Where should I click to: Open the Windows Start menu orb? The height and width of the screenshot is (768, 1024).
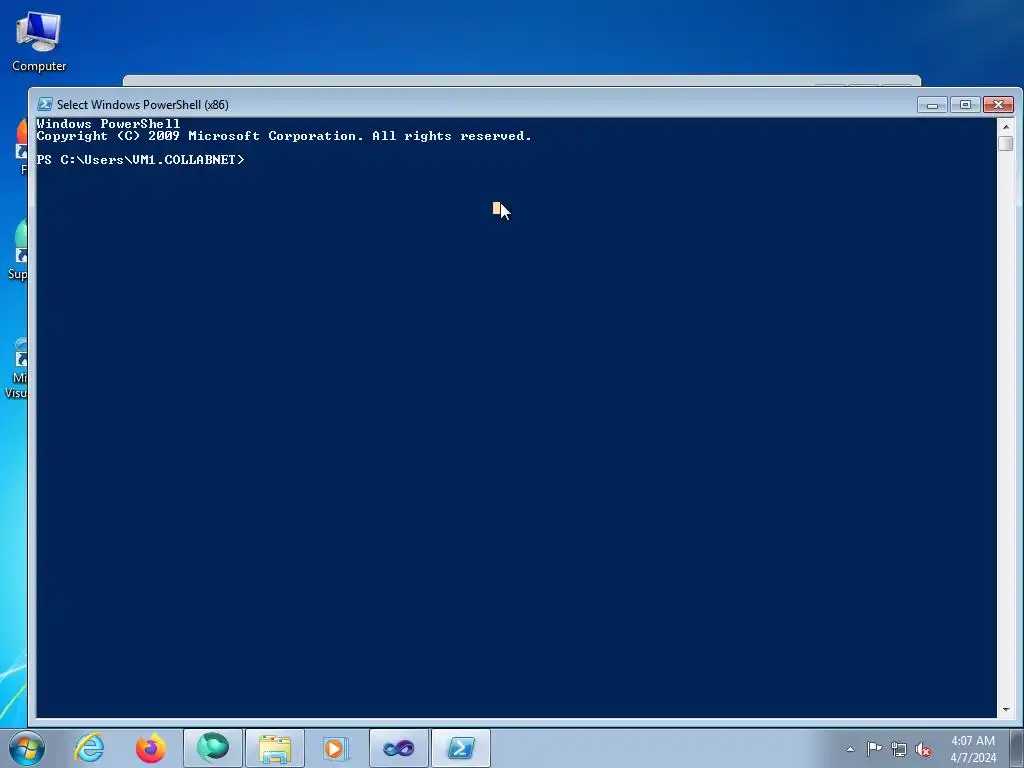click(27, 748)
